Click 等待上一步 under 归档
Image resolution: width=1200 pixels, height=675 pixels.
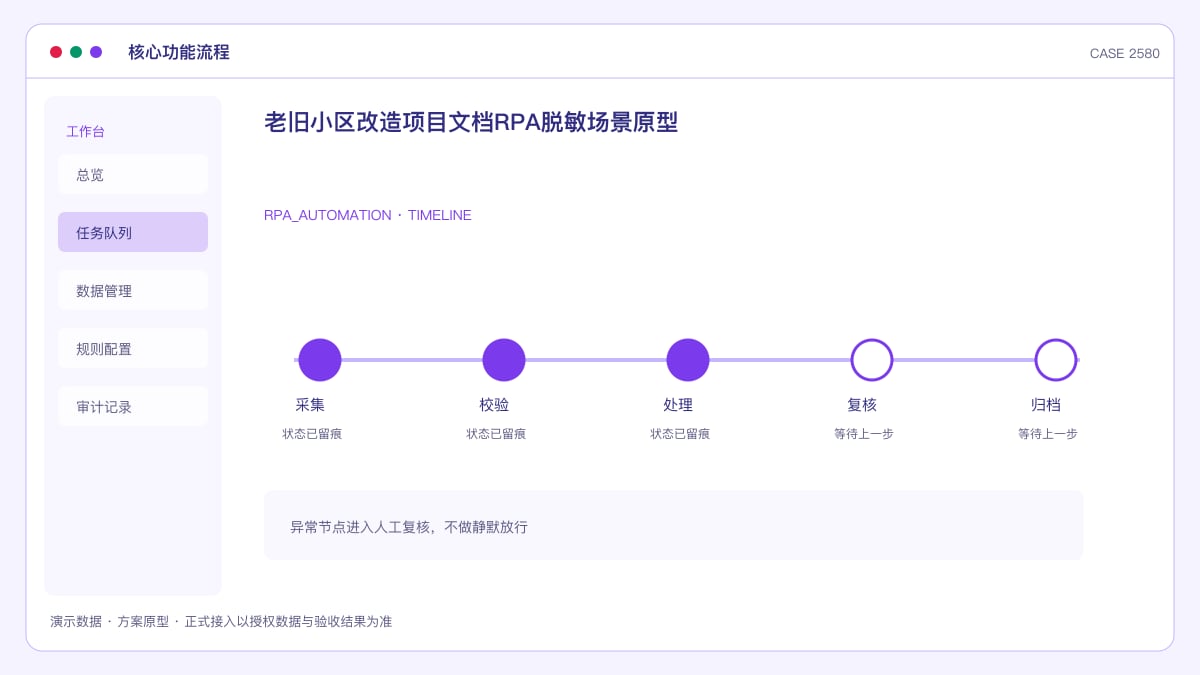pos(1048,434)
